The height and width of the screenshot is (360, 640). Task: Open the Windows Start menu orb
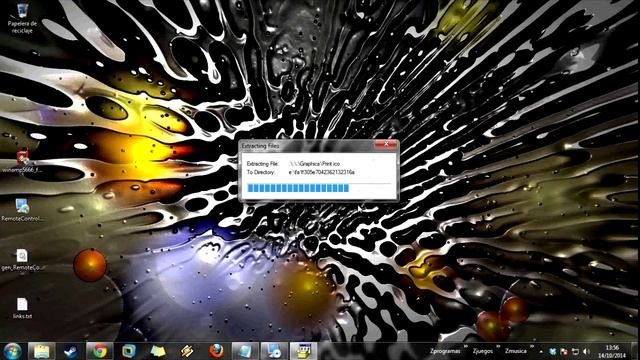pos(12,351)
